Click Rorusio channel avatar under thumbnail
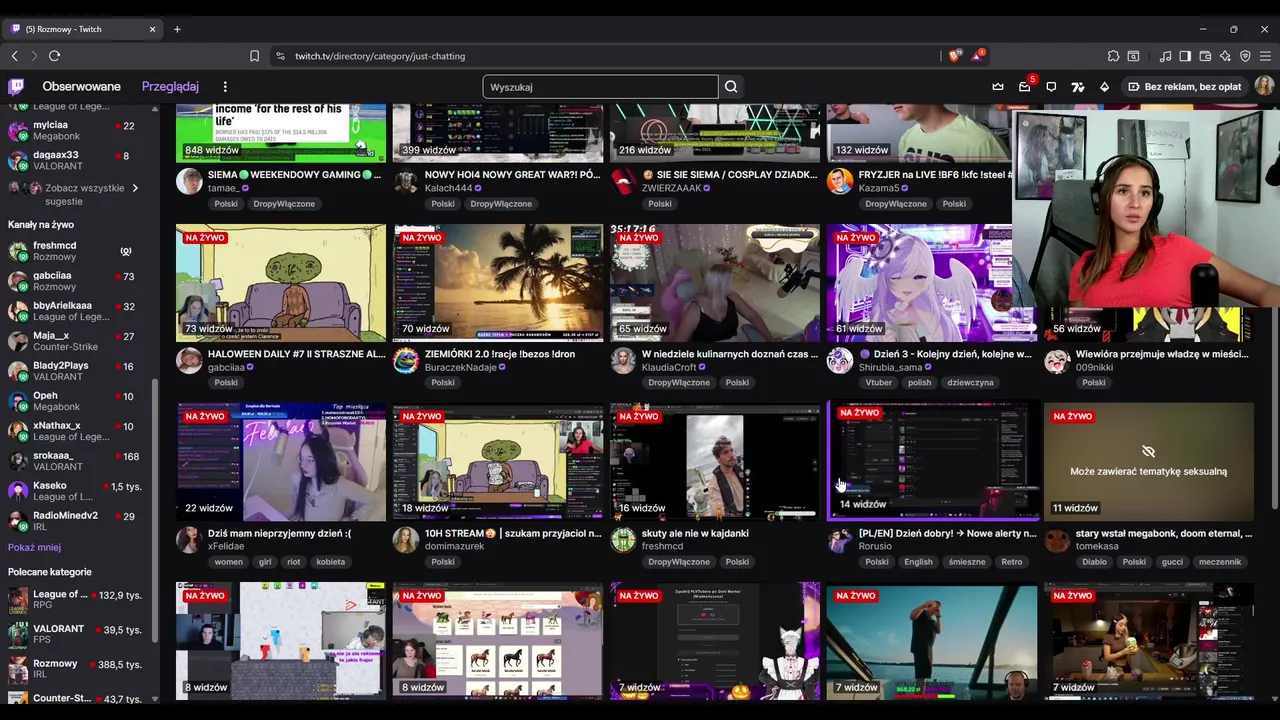 point(840,540)
